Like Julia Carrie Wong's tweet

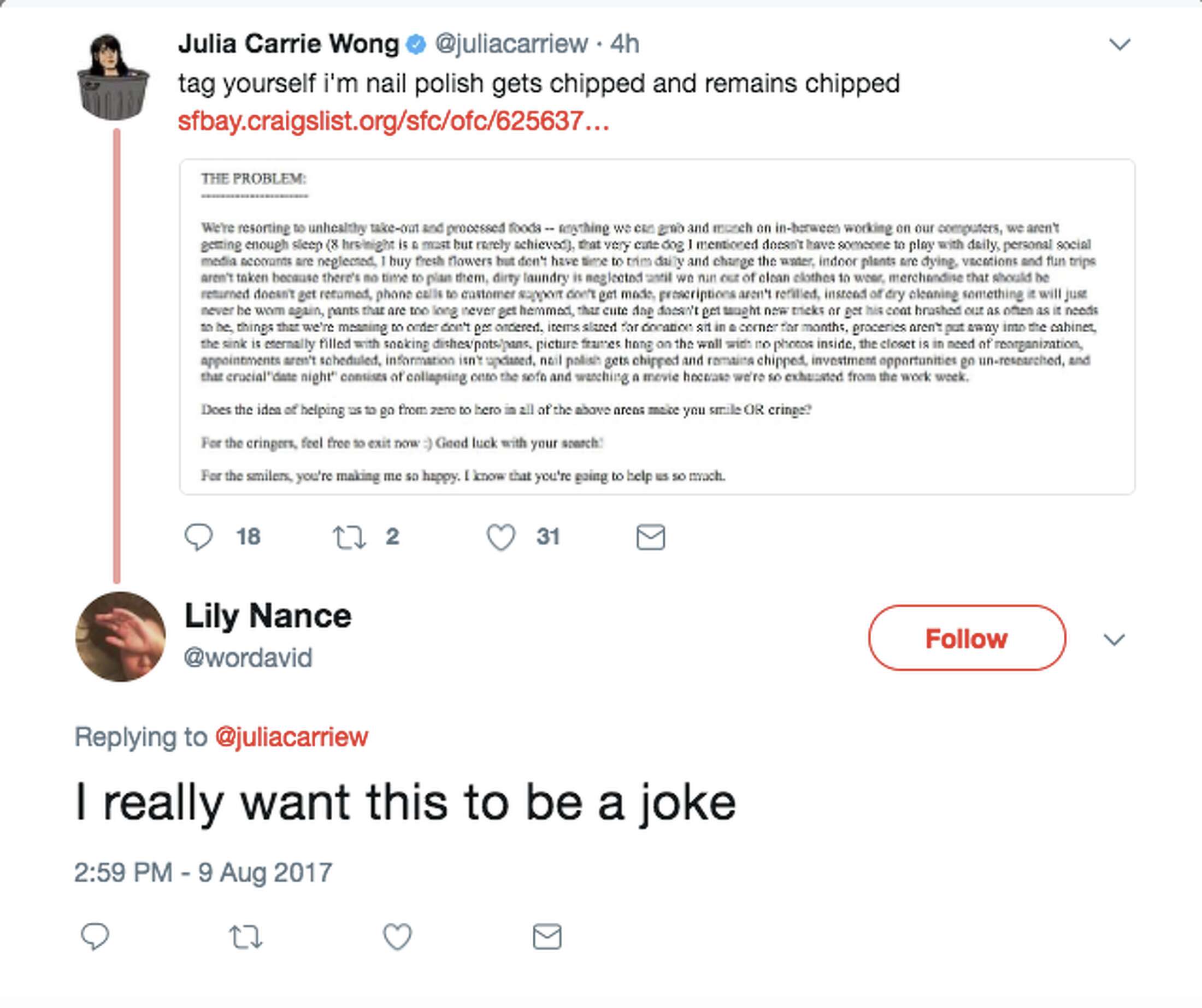coord(501,537)
